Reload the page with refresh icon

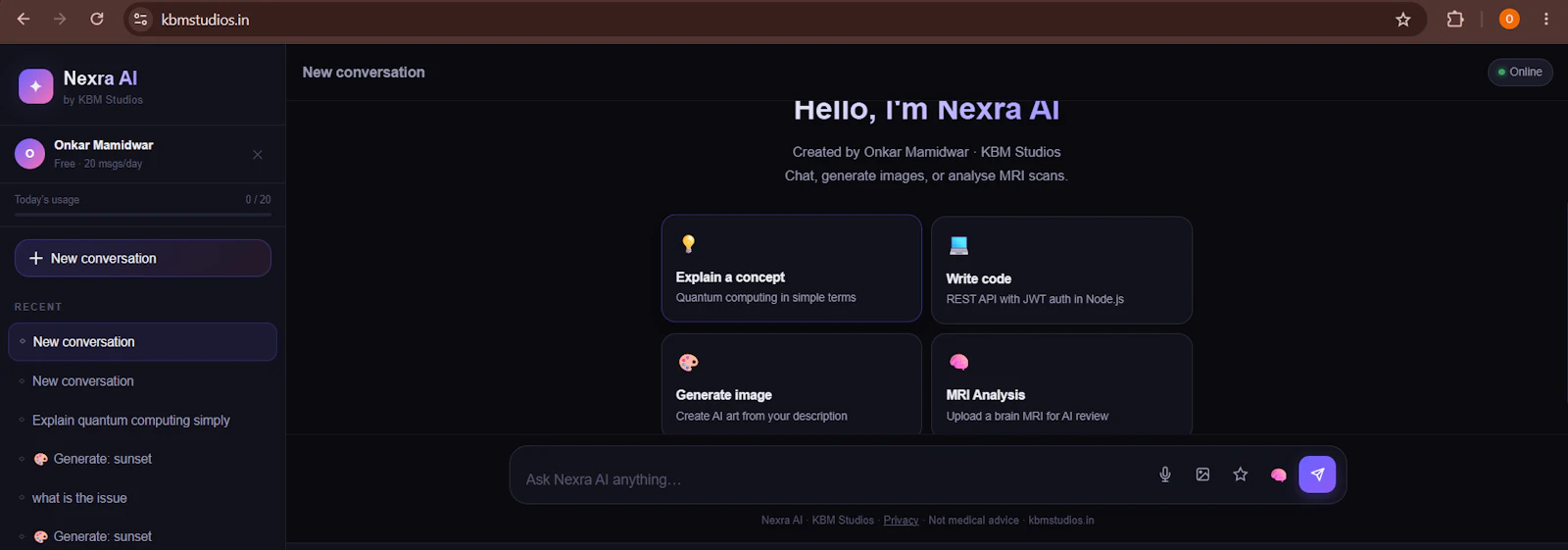point(97,19)
